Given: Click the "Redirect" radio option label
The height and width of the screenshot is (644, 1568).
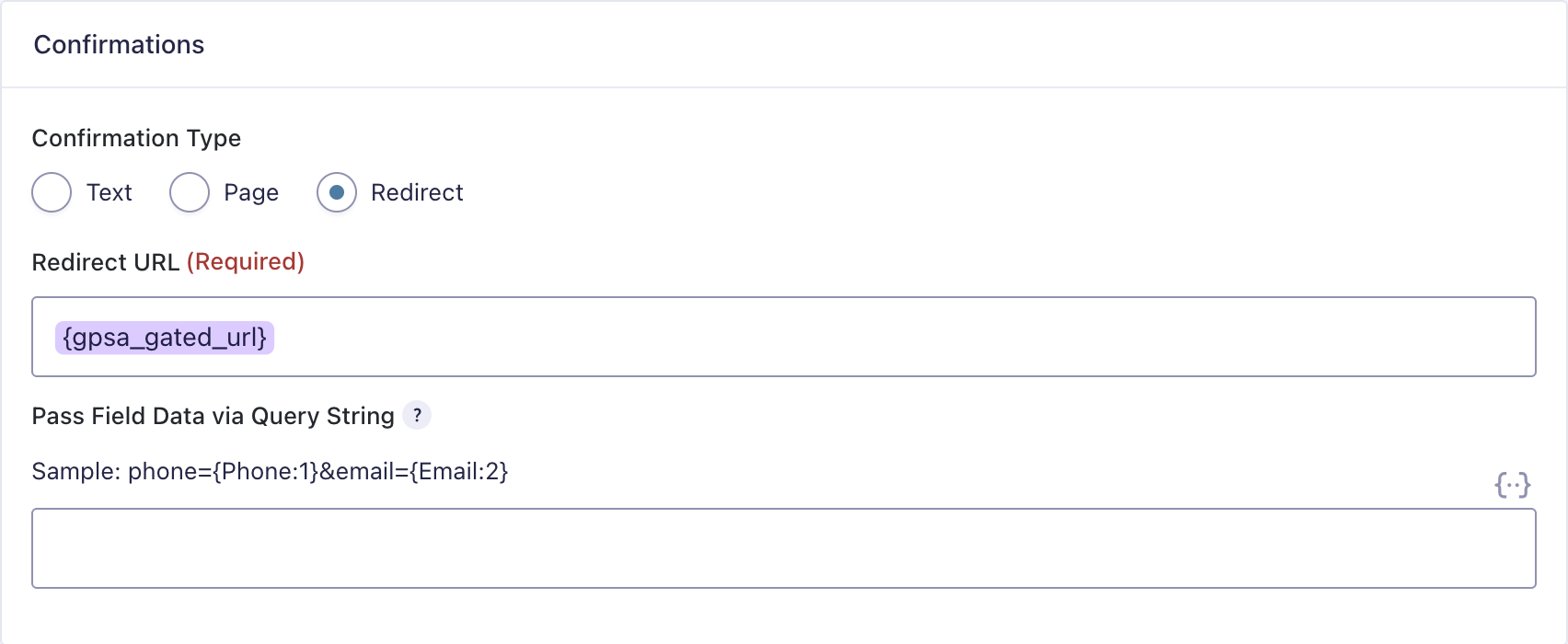Looking at the screenshot, I should 417,192.
